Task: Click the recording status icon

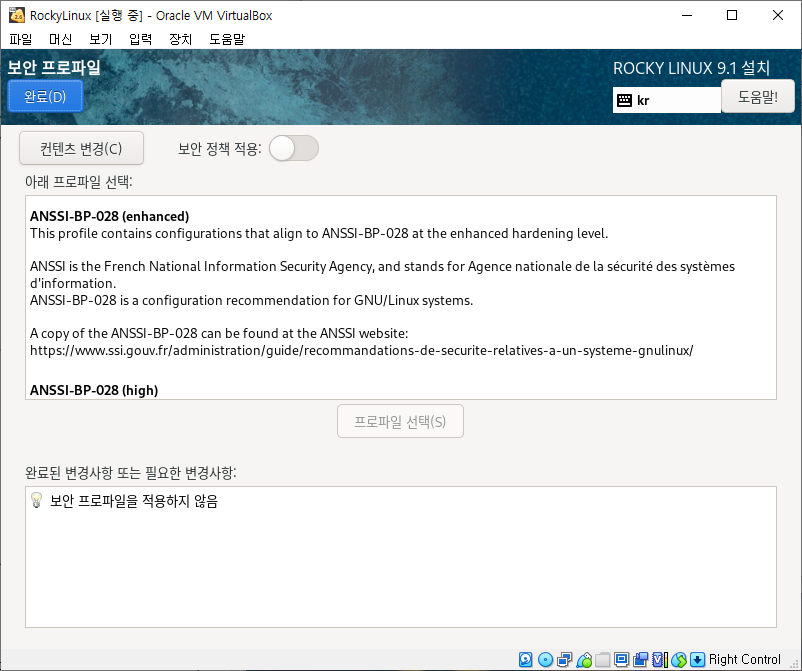Action: [x=640, y=659]
